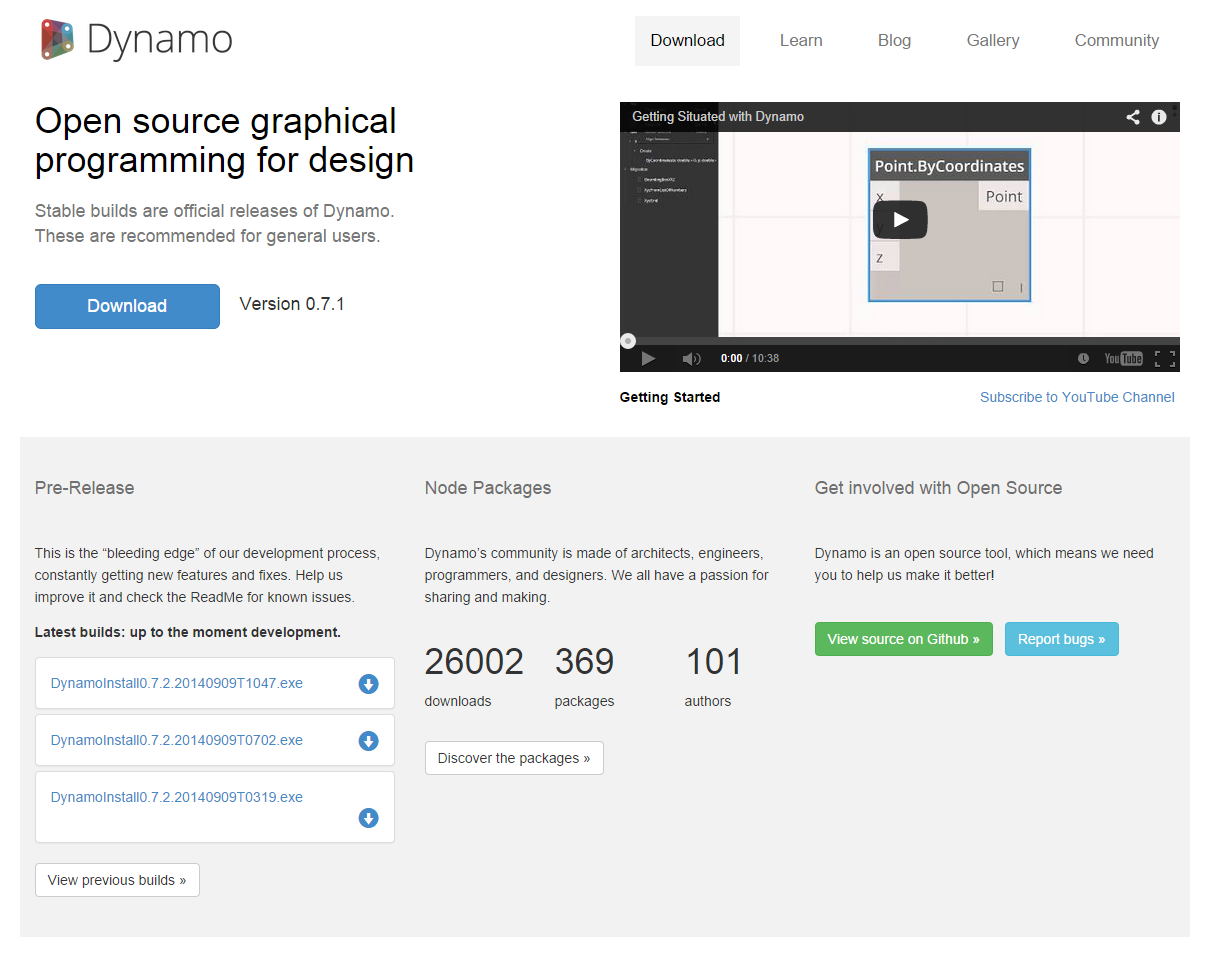Viewport: 1206px width, 955px height.
Task: Click the 369 packages count
Action: 584,662
